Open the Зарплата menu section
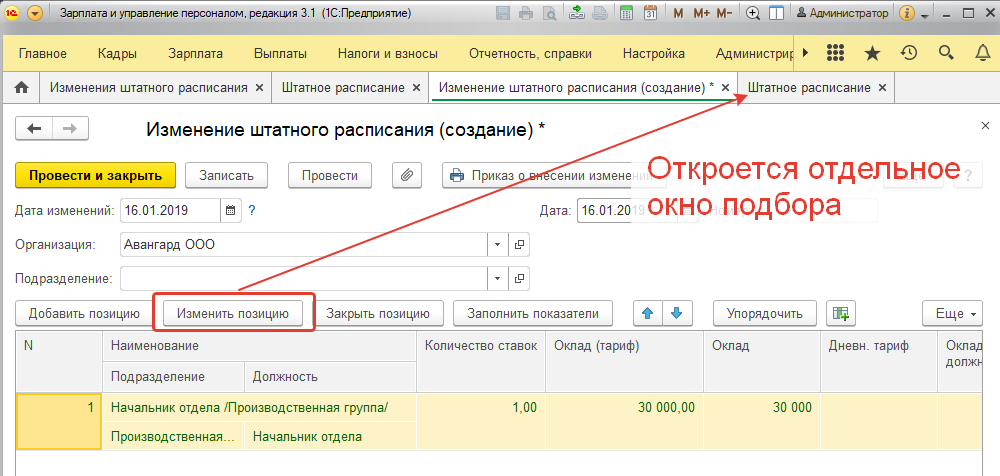Image resolution: width=1000 pixels, height=476 pixels. point(195,54)
